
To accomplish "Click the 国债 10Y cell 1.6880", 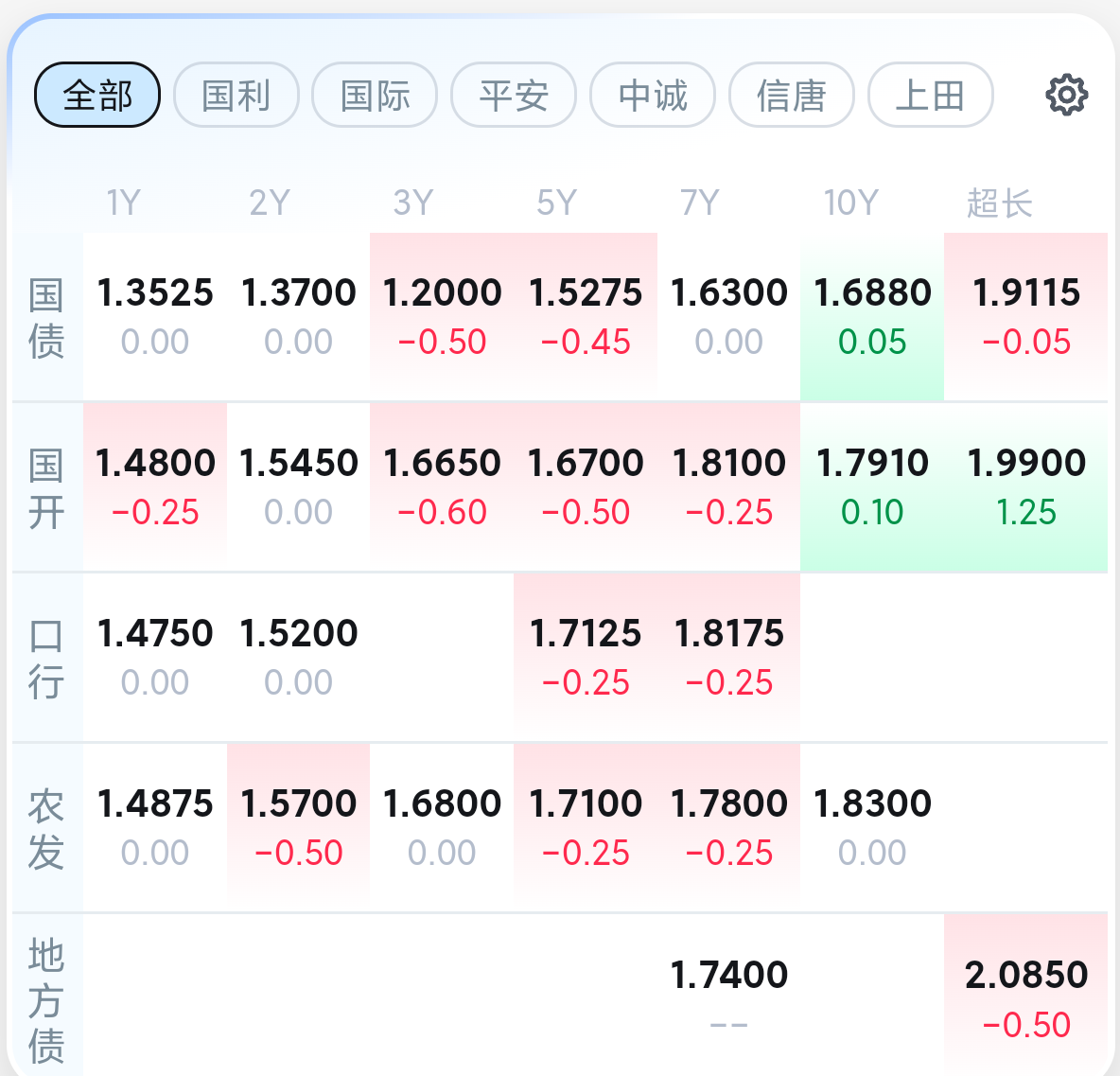I will (x=872, y=316).
